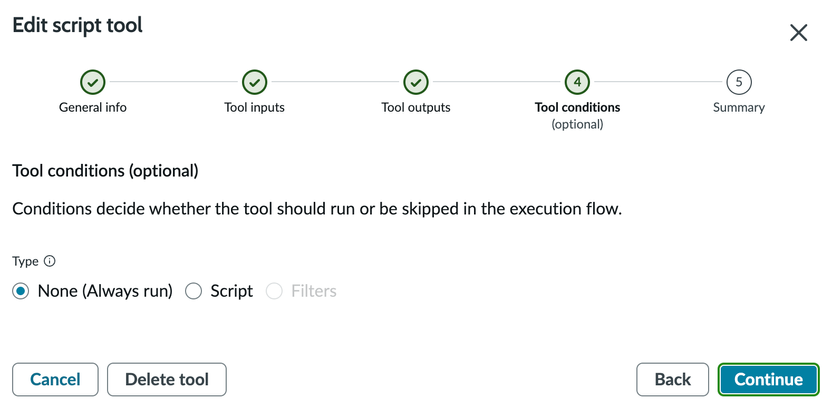Click the step 4 circle icon

(x=577, y=82)
